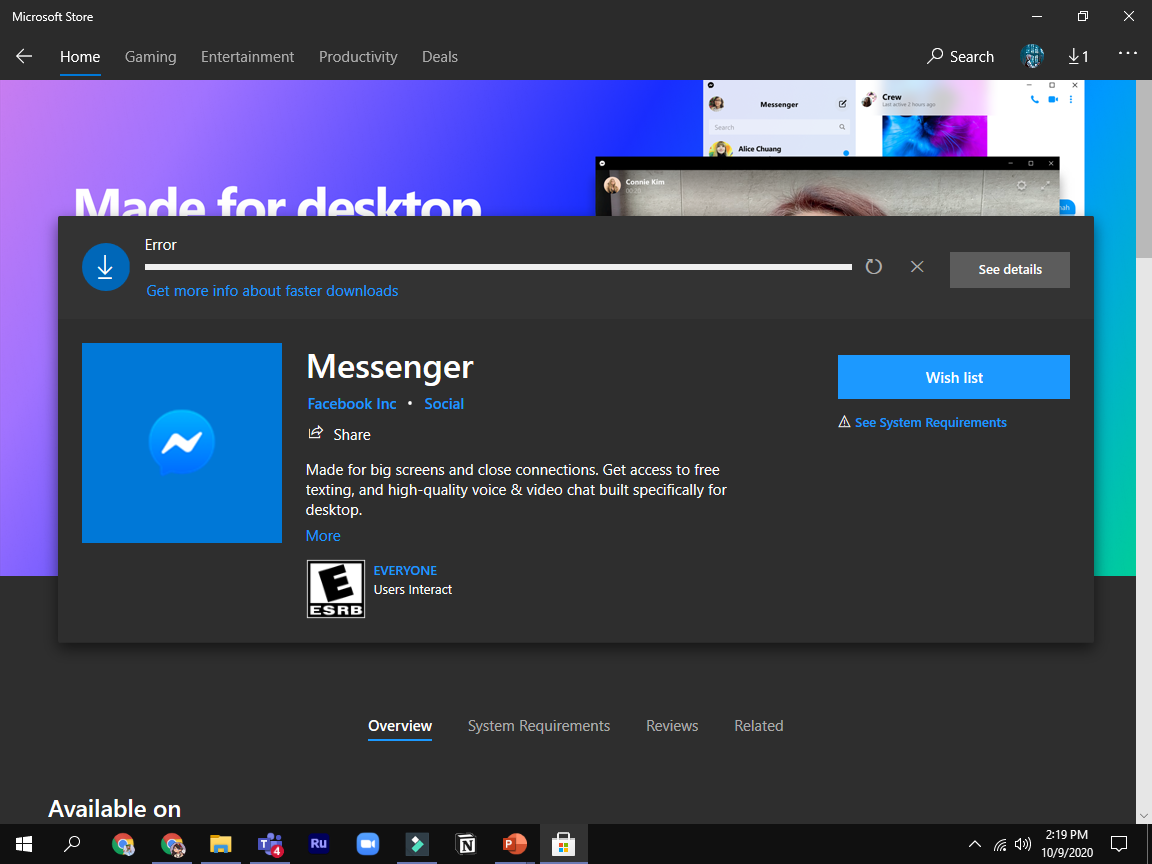Open the Social category link
Image resolution: width=1152 pixels, height=864 pixels.
coord(444,403)
